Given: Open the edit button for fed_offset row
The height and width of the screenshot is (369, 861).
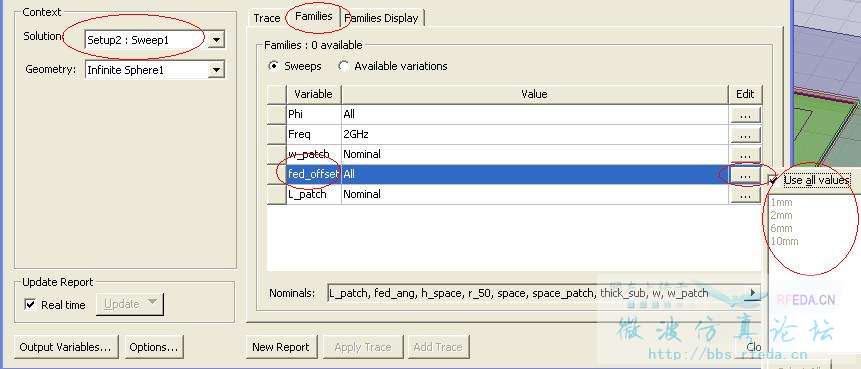Looking at the screenshot, I should tap(745, 174).
